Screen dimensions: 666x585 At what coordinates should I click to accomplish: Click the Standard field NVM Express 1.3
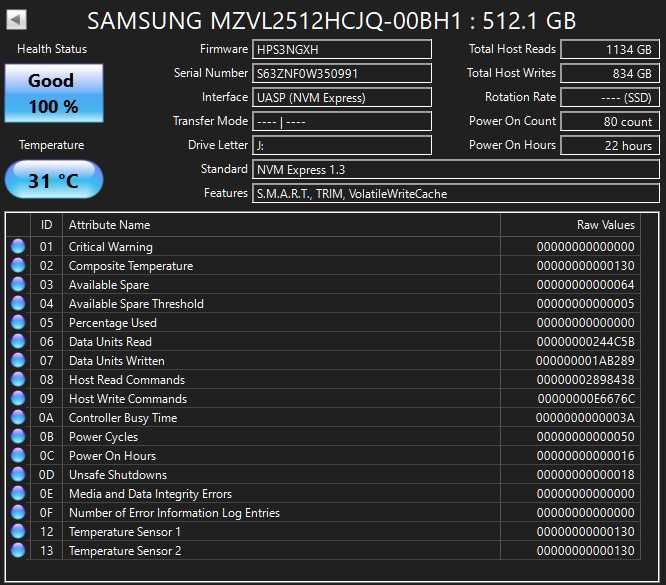(456, 170)
